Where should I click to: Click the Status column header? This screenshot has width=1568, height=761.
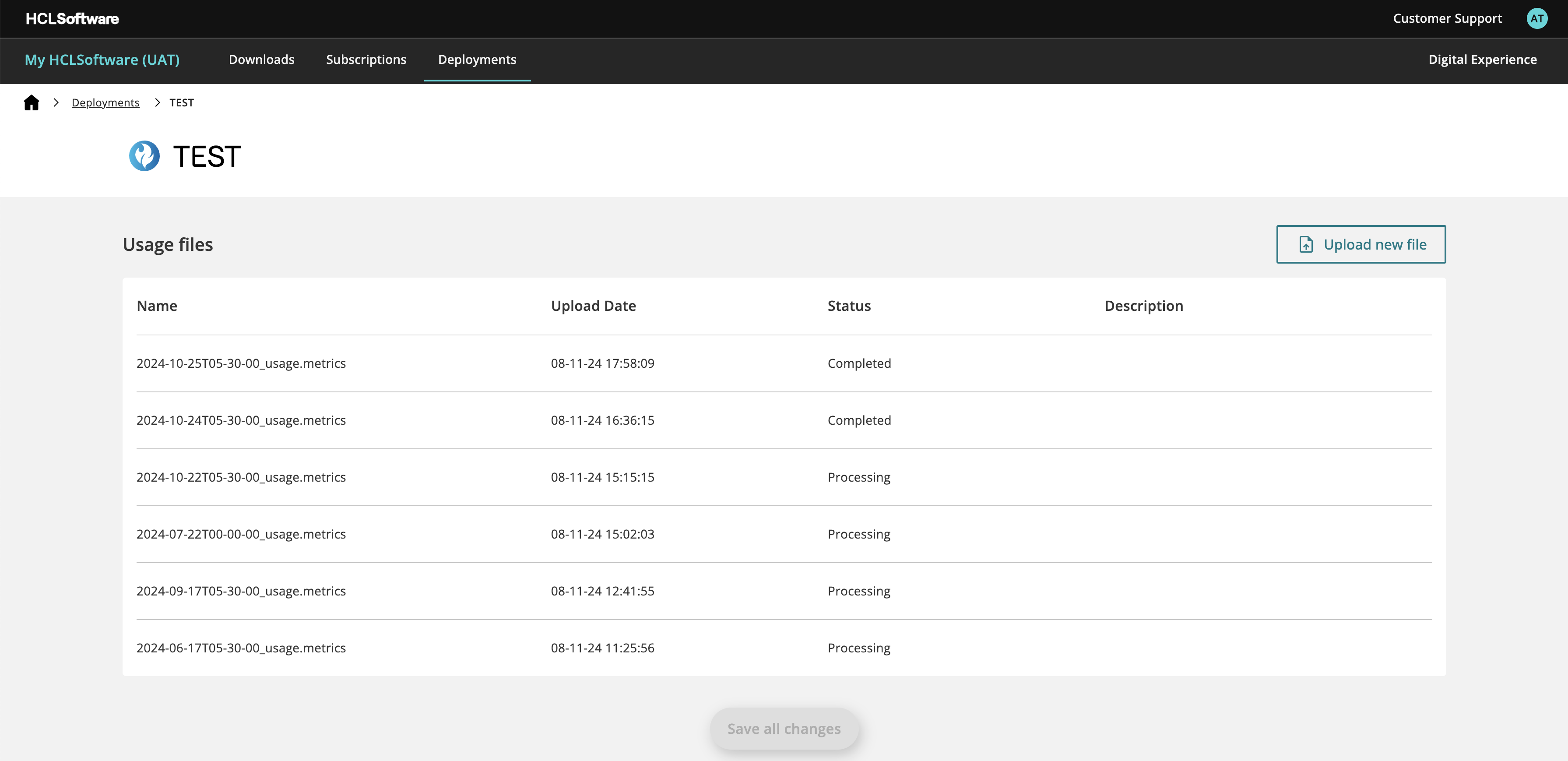point(849,306)
